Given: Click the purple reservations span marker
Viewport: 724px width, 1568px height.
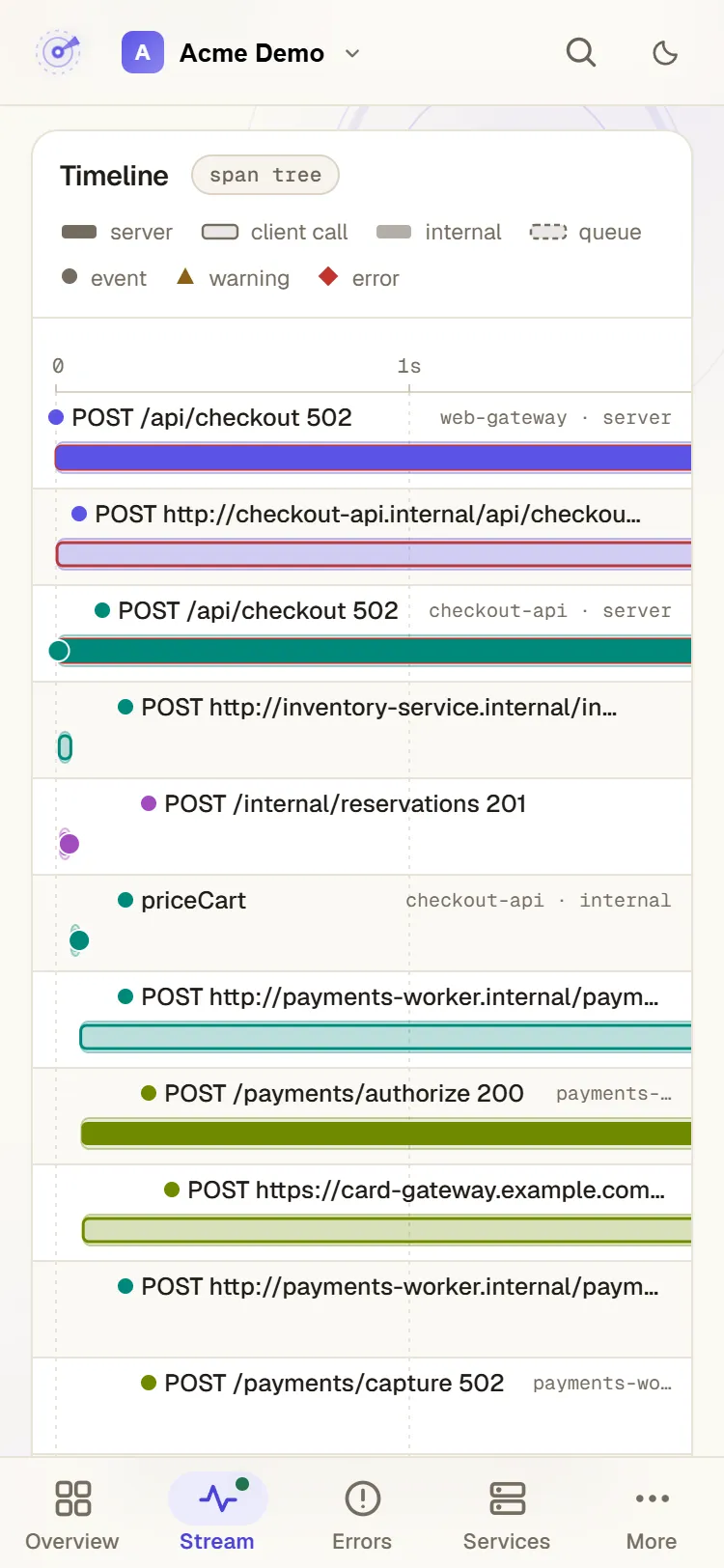Looking at the screenshot, I should click(x=69, y=844).
